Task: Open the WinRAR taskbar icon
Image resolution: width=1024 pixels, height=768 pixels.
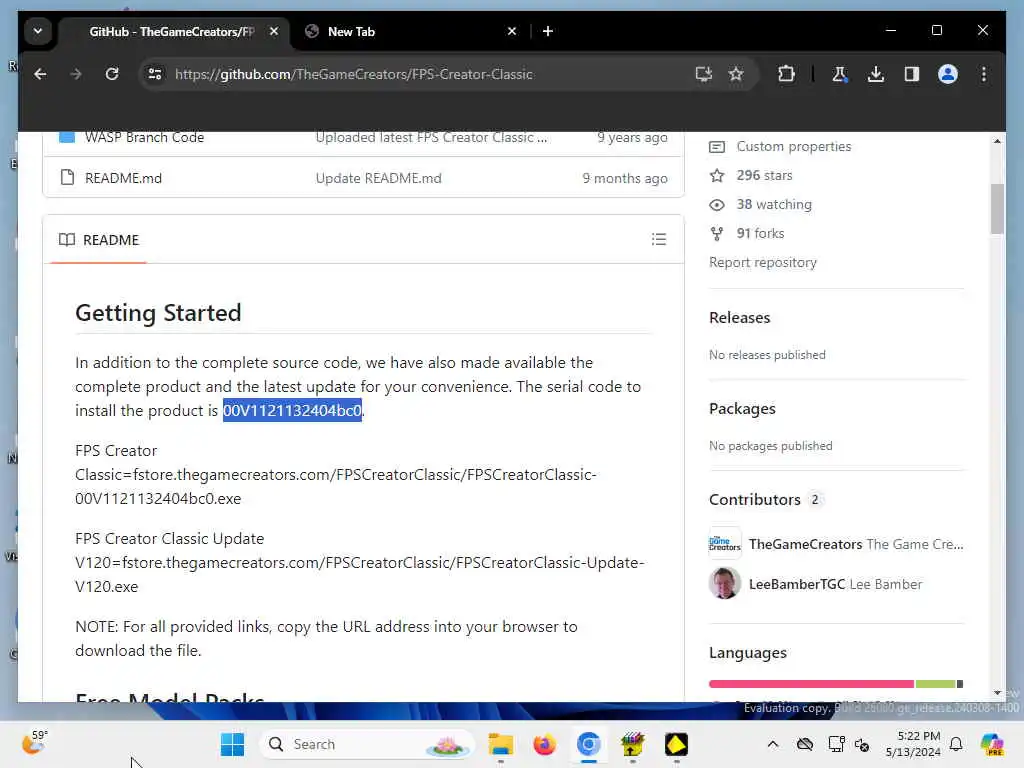Action: pyautogui.click(x=632, y=744)
